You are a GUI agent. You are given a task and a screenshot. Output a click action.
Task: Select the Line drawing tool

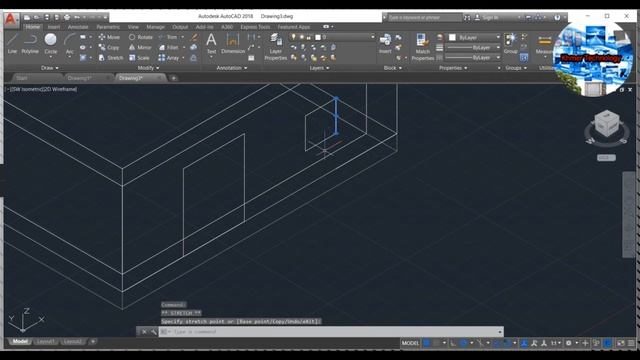[12, 44]
